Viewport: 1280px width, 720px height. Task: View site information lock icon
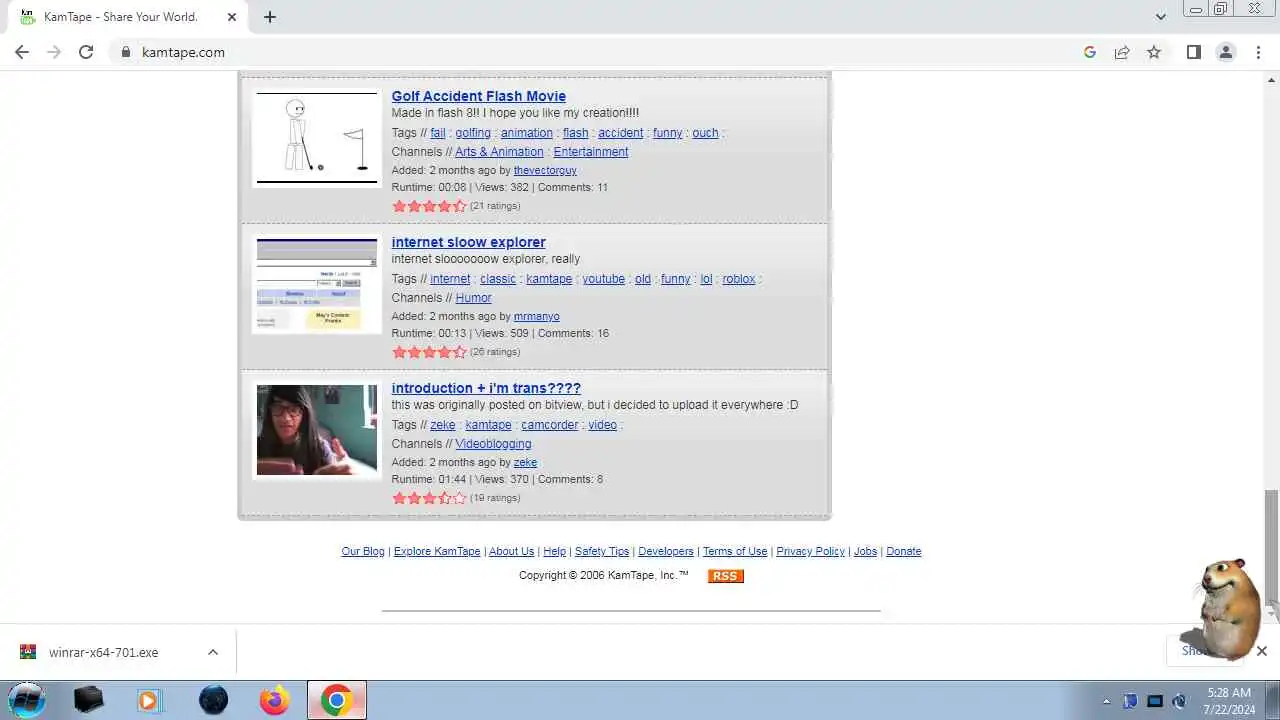click(x=126, y=52)
